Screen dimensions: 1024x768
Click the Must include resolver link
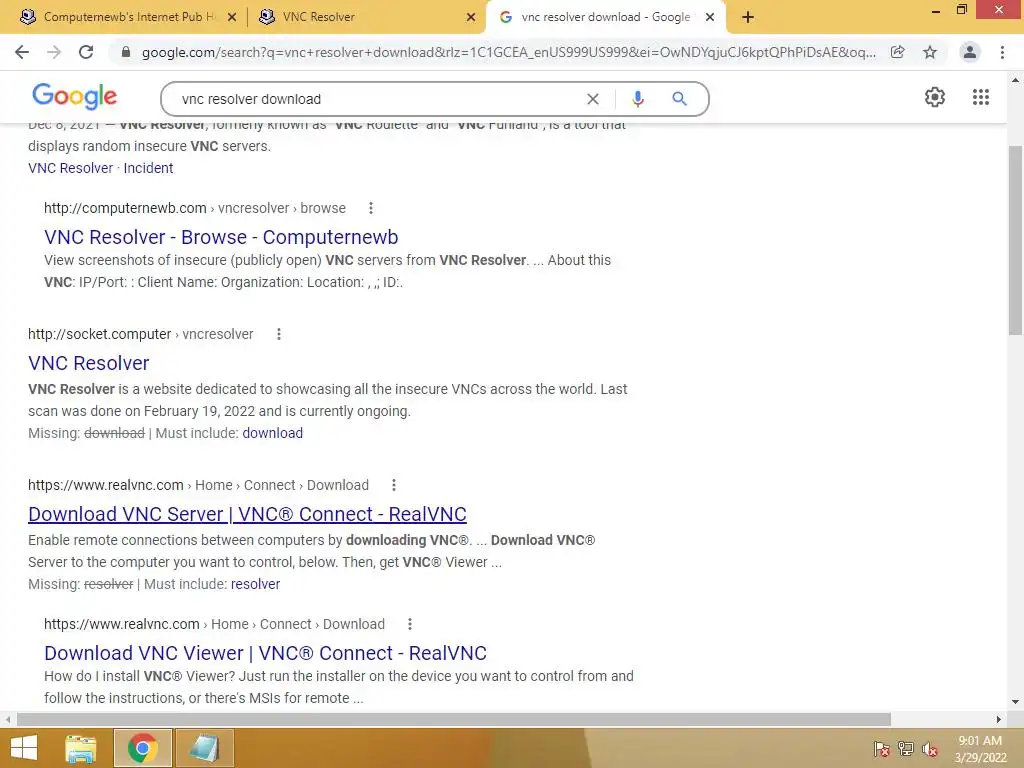tap(255, 584)
